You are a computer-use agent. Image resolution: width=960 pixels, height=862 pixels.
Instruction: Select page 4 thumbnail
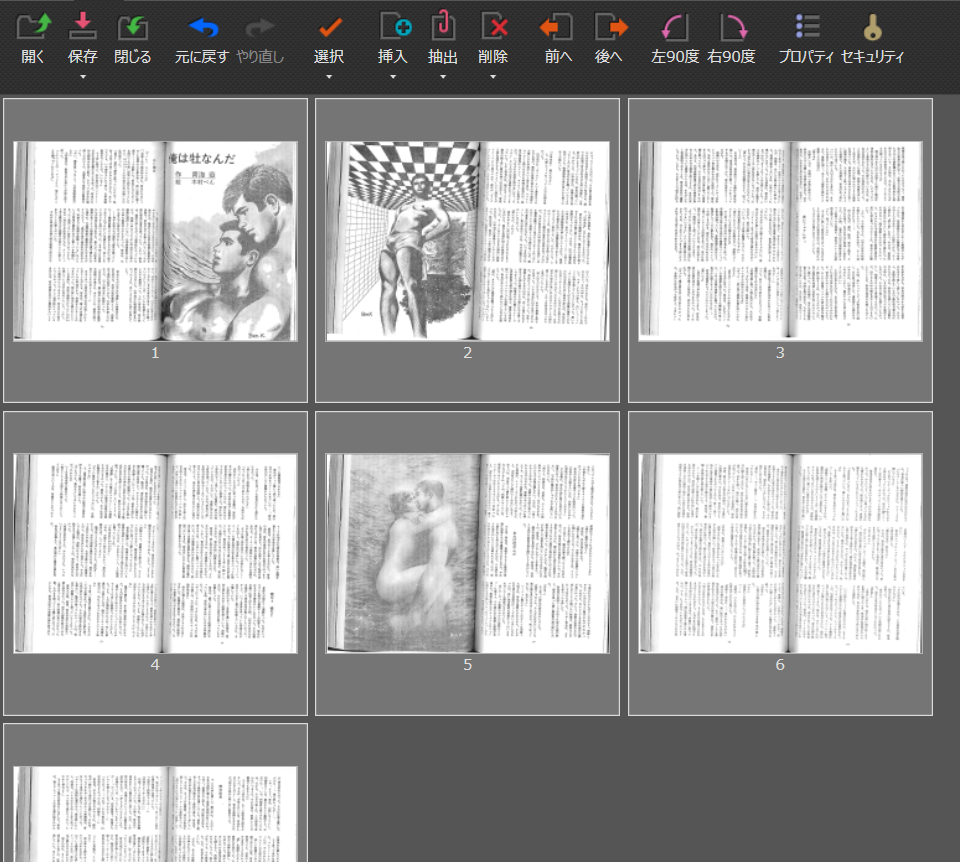[156, 553]
